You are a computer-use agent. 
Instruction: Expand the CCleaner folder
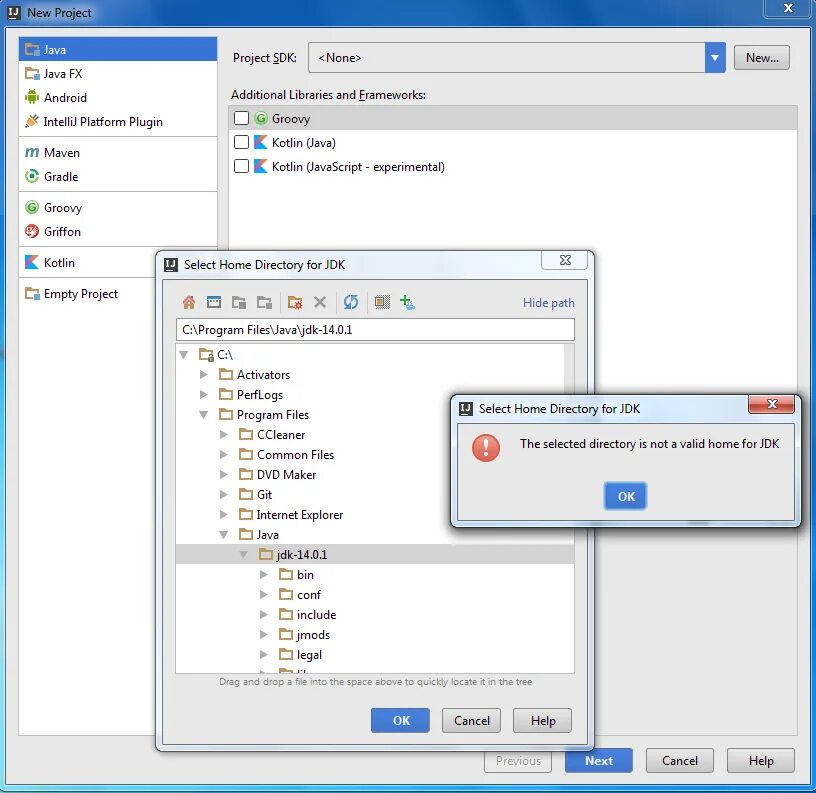(224, 434)
